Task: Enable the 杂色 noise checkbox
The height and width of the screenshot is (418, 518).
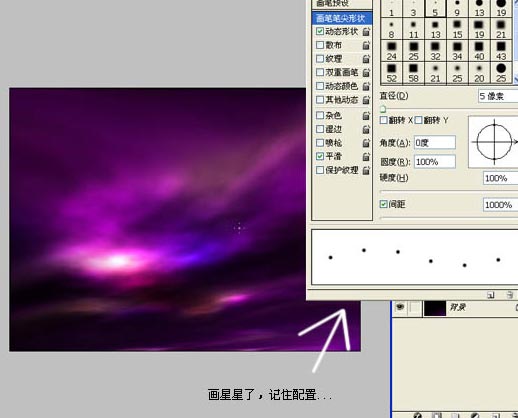Action: 320,115
